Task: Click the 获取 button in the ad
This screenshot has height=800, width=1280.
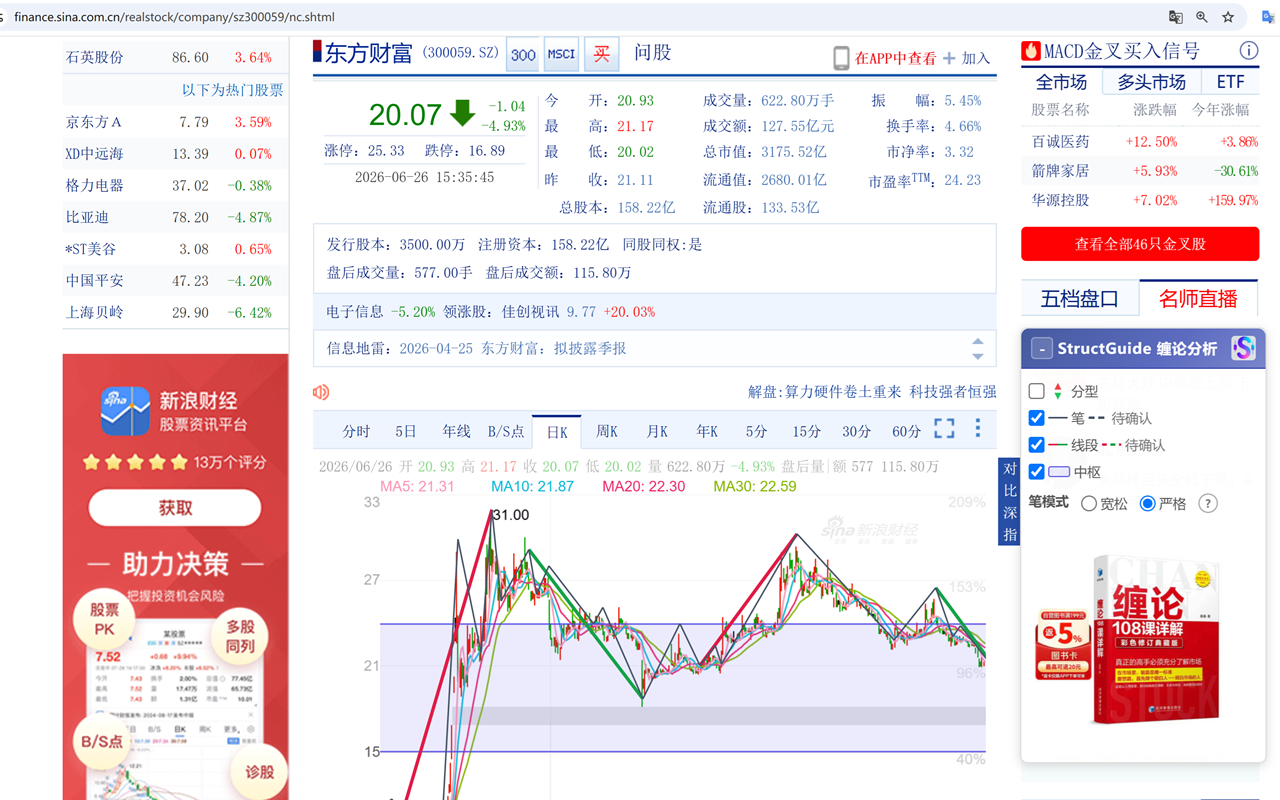Action: (175, 508)
